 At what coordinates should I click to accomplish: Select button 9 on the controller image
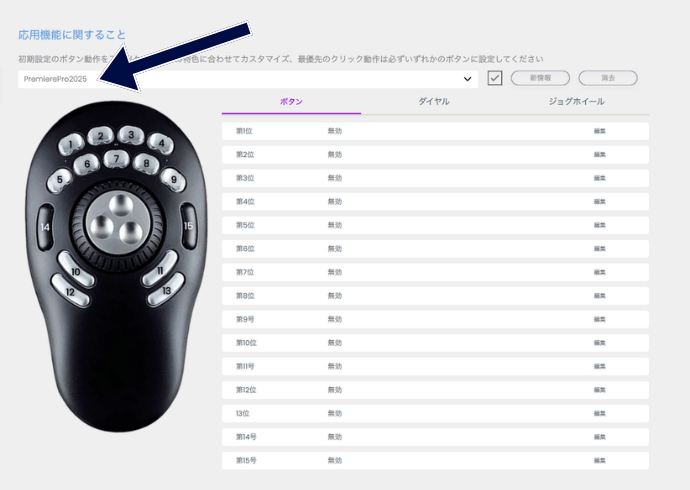(173, 180)
